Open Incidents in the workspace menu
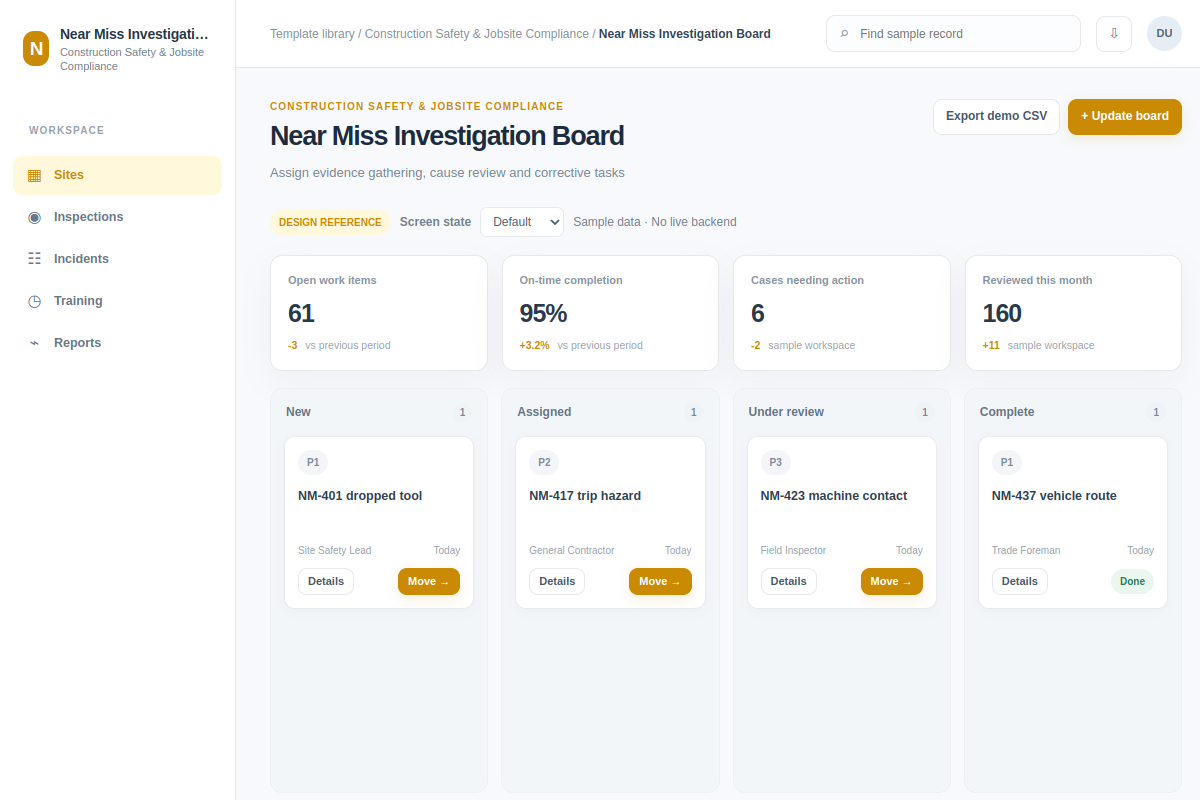This screenshot has height=800, width=1200. coord(117,259)
